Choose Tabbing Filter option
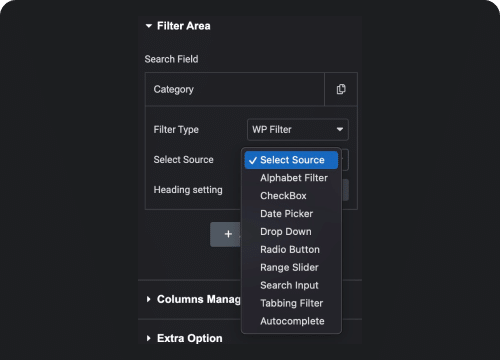 click(x=291, y=303)
